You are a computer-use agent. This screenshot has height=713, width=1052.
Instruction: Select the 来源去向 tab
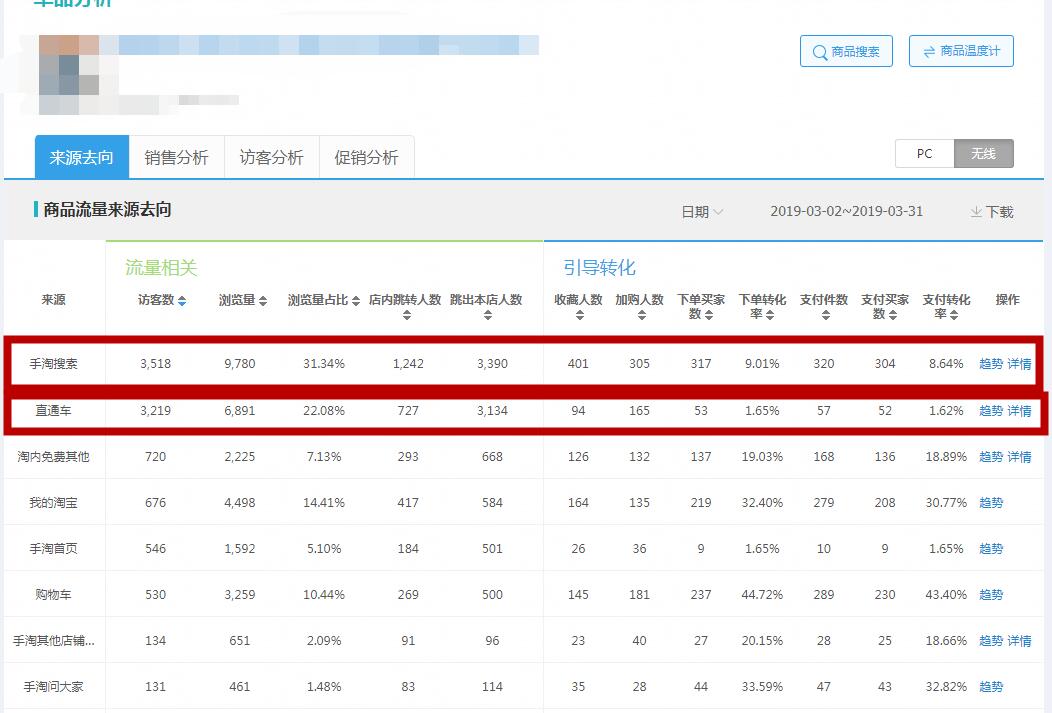click(x=82, y=157)
